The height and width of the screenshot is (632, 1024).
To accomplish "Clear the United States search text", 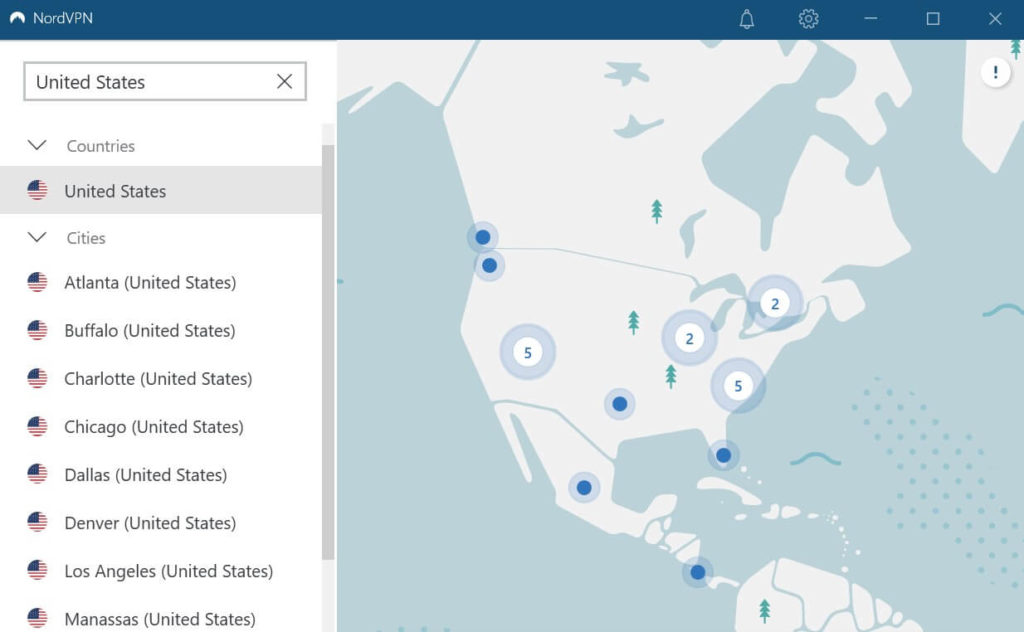I will pos(284,82).
